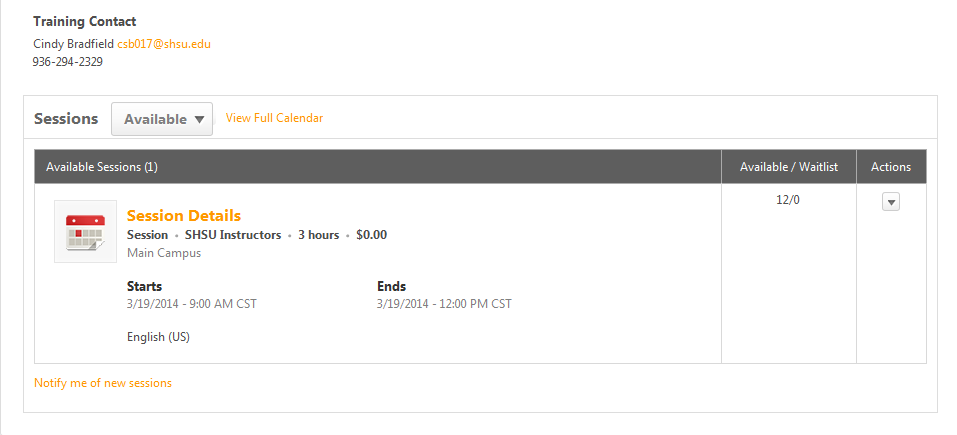
Task: Click the Available Sessions (1) header
Action: (x=102, y=167)
